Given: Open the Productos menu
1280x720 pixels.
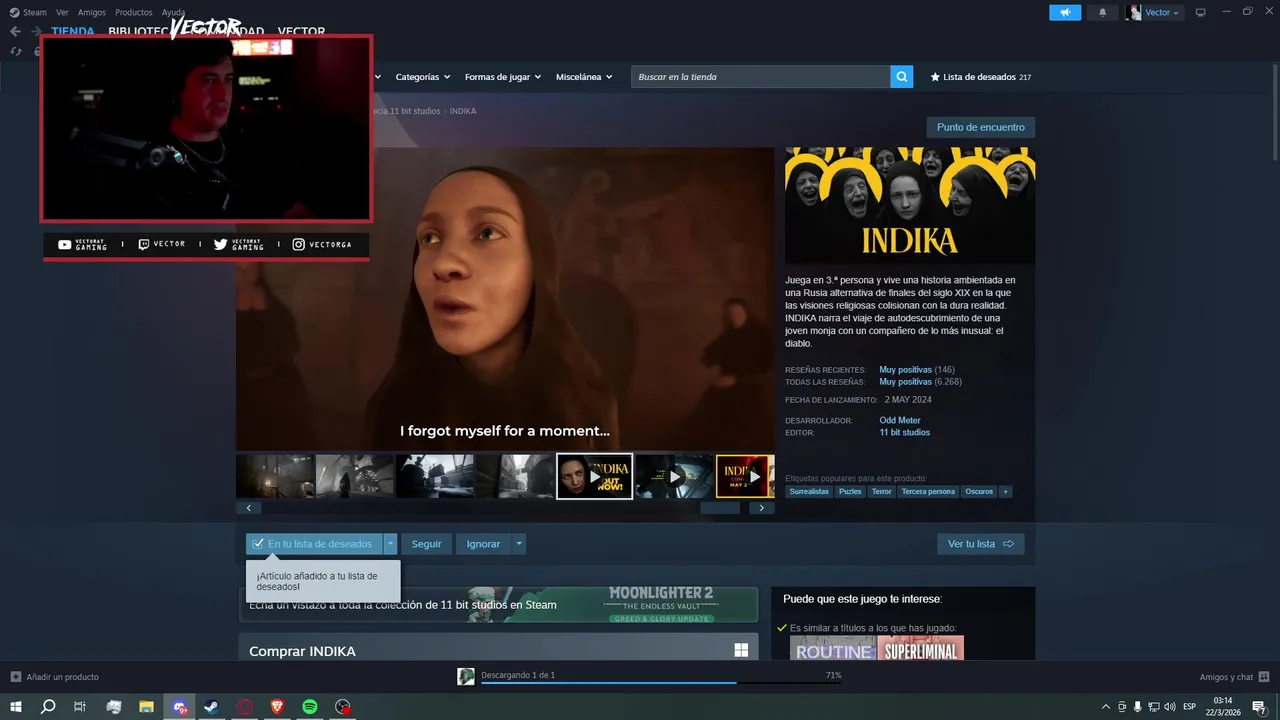Looking at the screenshot, I should [x=134, y=12].
